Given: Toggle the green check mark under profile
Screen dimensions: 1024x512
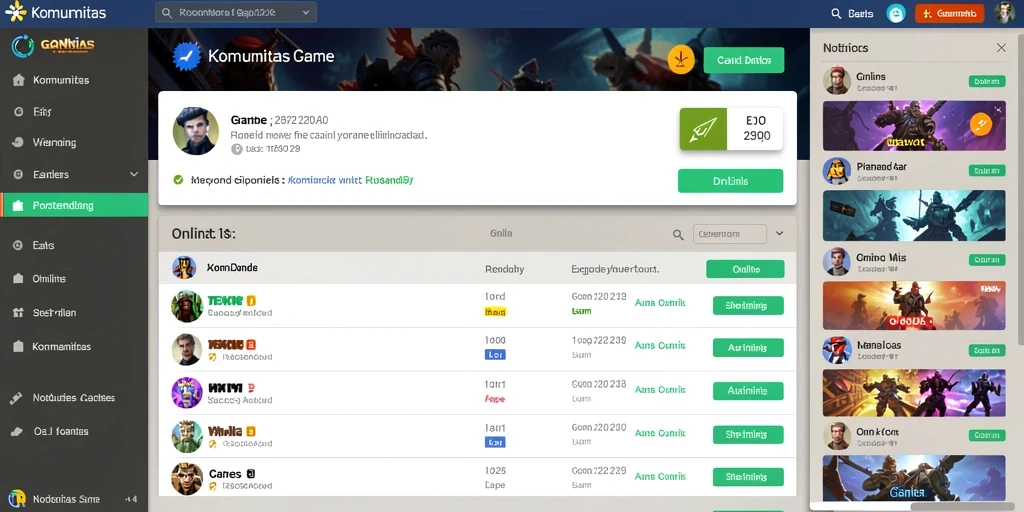Looking at the screenshot, I should (178, 180).
